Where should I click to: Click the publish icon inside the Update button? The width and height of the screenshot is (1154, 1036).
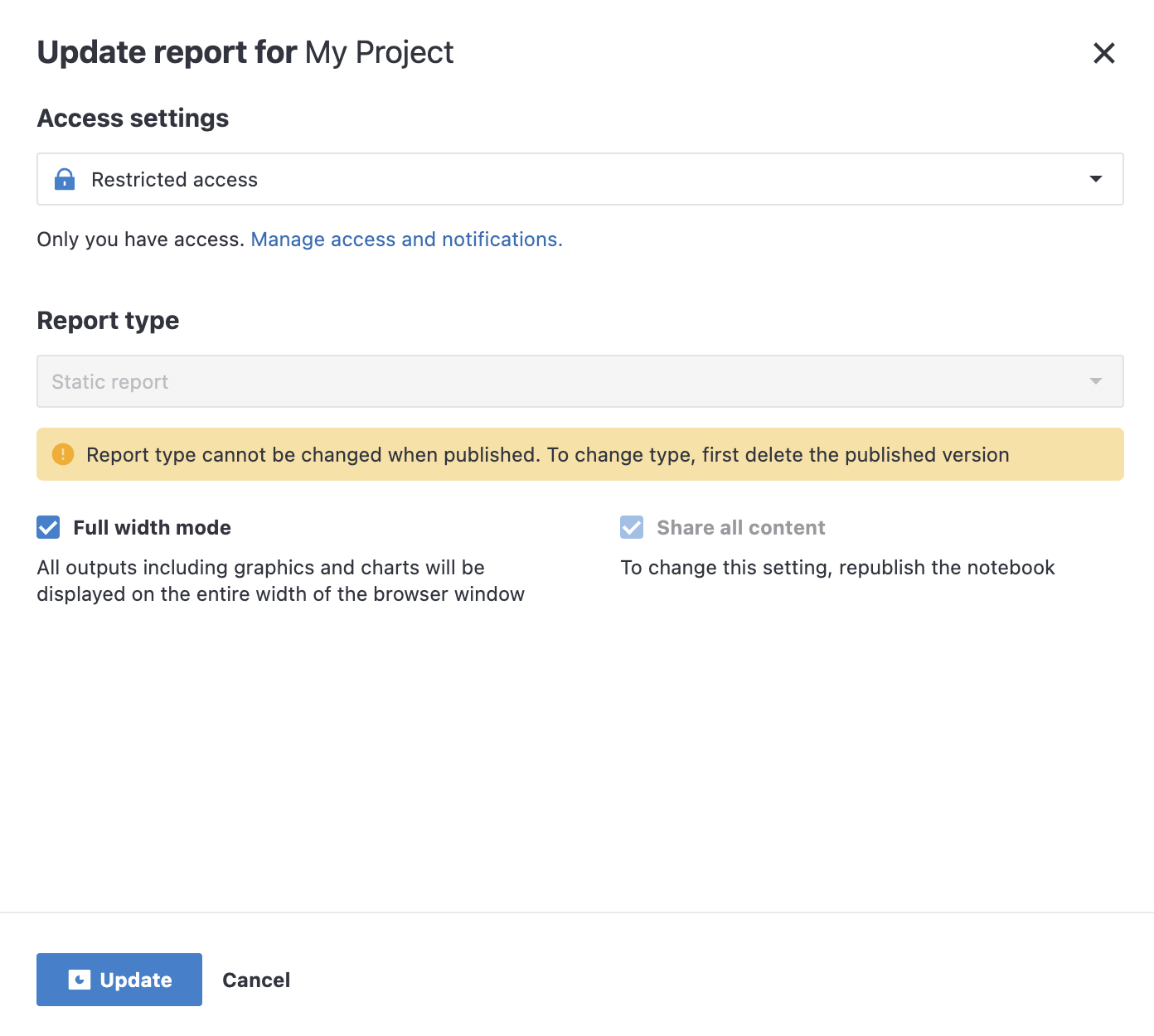(80, 979)
